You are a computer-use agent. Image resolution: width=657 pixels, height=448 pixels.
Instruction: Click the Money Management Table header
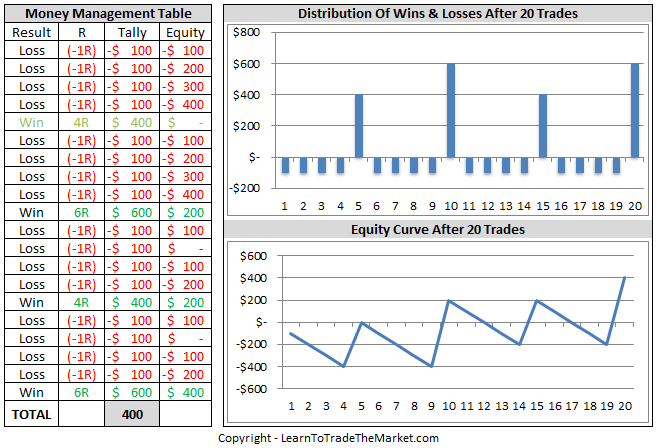point(108,13)
